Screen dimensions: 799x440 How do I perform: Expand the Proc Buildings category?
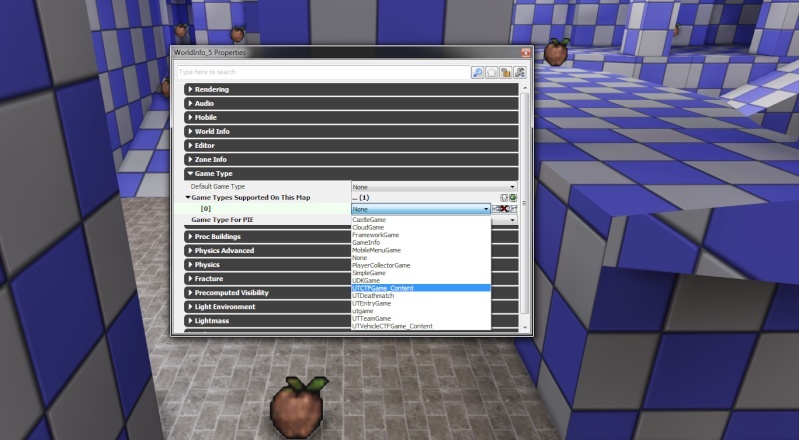click(268, 237)
